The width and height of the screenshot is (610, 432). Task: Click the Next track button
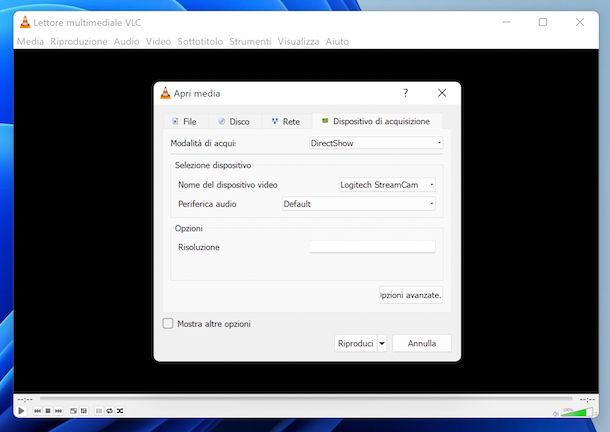[58, 411]
